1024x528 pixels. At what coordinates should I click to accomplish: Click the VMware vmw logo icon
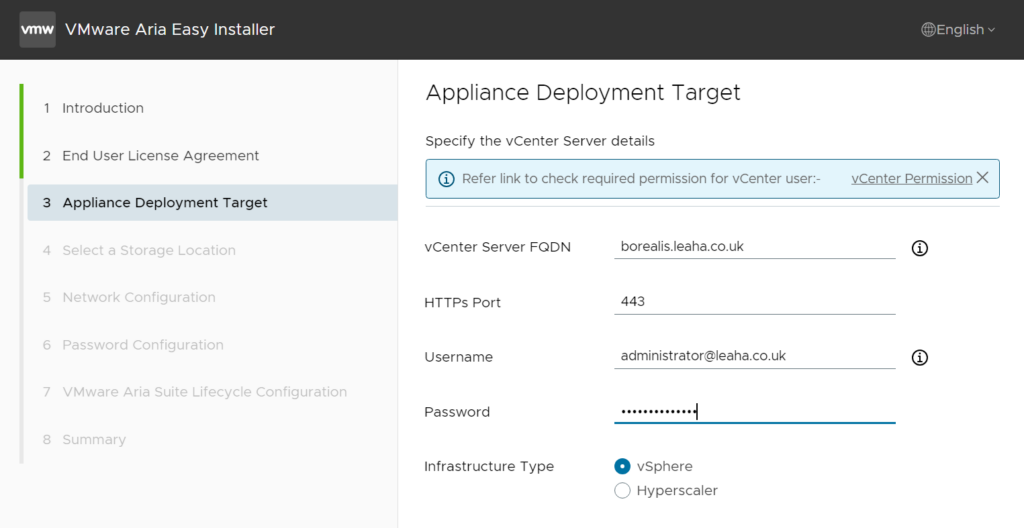pyautogui.click(x=37, y=29)
